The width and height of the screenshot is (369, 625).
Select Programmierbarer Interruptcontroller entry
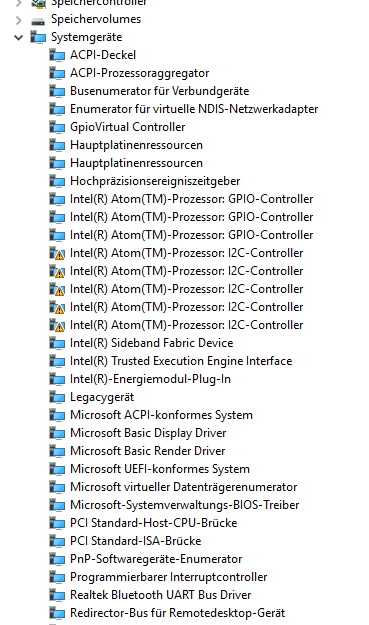169,577
